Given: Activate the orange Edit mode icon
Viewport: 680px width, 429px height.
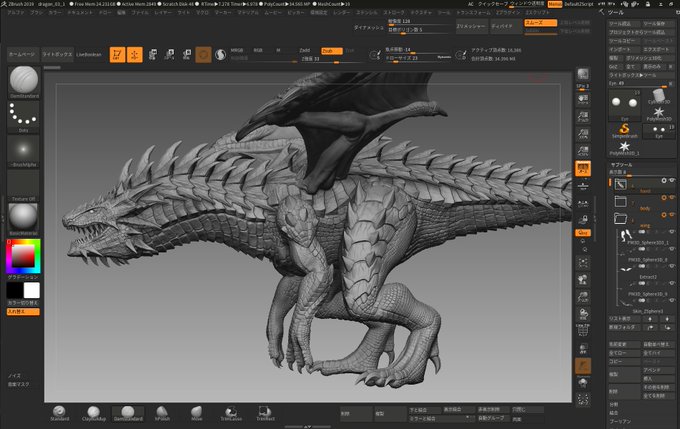Looking at the screenshot, I should (117, 55).
